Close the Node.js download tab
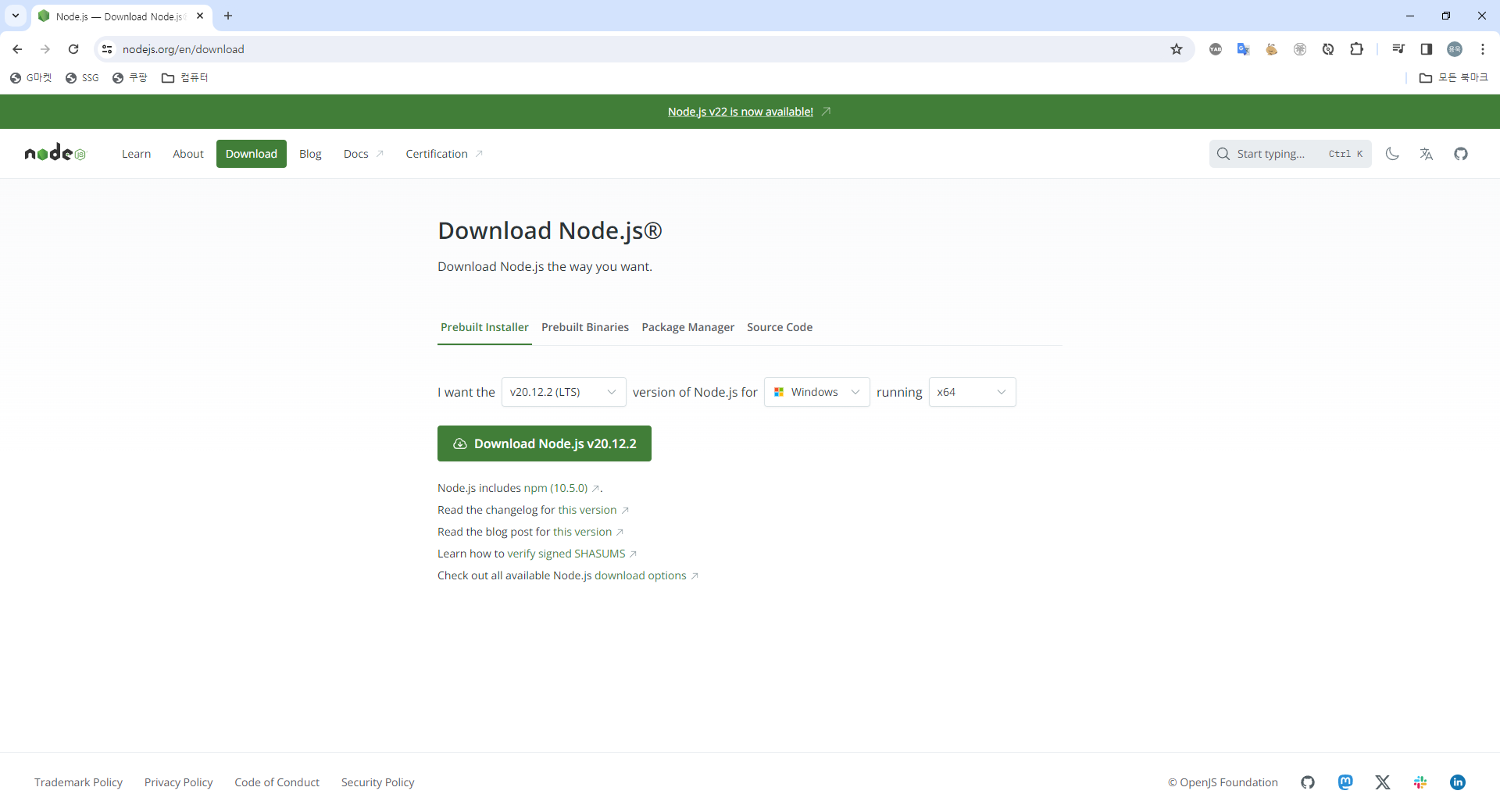Screen dimensions: 1500x812 pos(200,16)
